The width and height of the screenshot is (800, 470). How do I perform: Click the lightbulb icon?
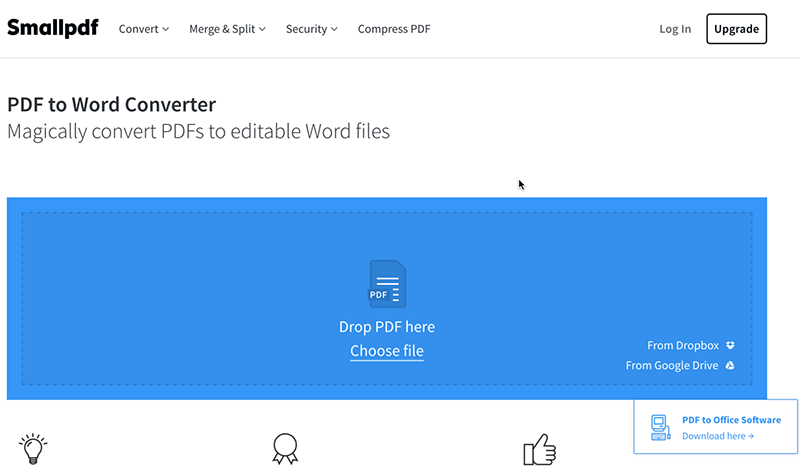33,449
